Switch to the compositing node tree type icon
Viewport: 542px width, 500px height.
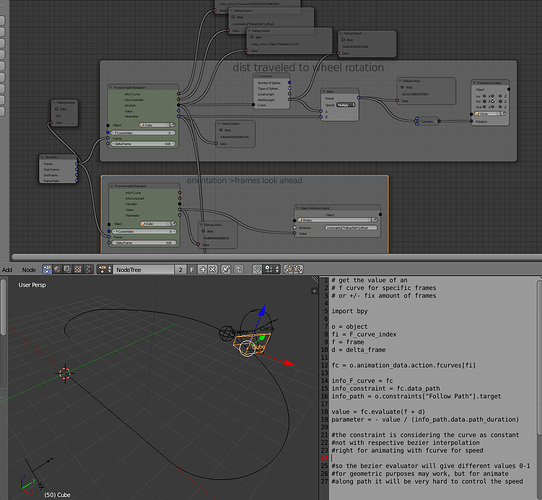pos(68,269)
